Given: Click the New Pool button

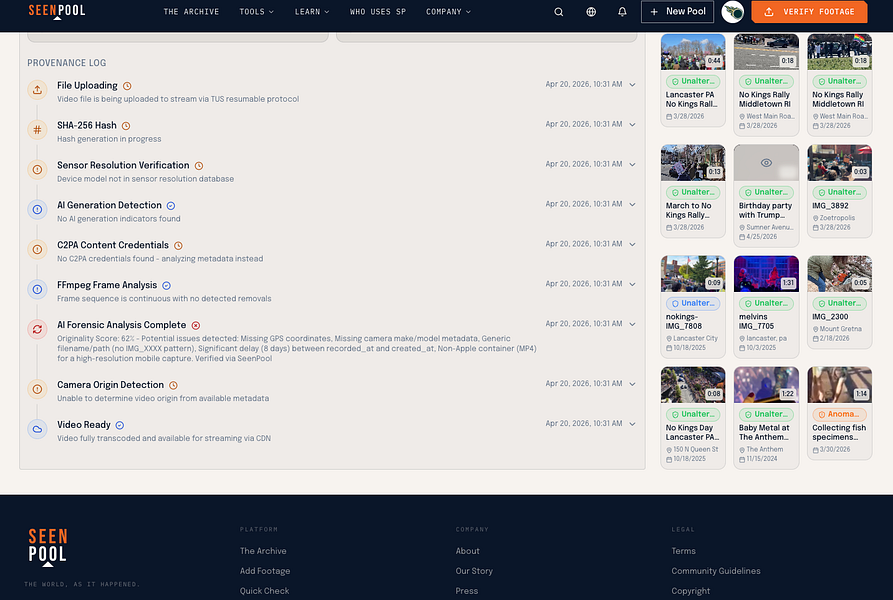Looking at the screenshot, I should coord(677,12).
